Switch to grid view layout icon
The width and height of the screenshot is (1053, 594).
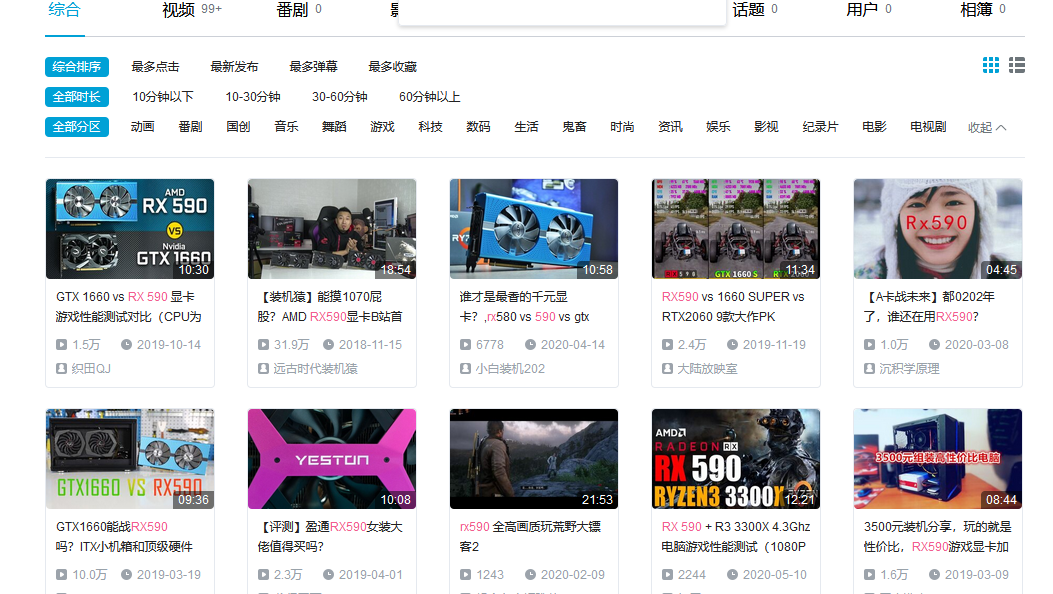[x=991, y=65]
